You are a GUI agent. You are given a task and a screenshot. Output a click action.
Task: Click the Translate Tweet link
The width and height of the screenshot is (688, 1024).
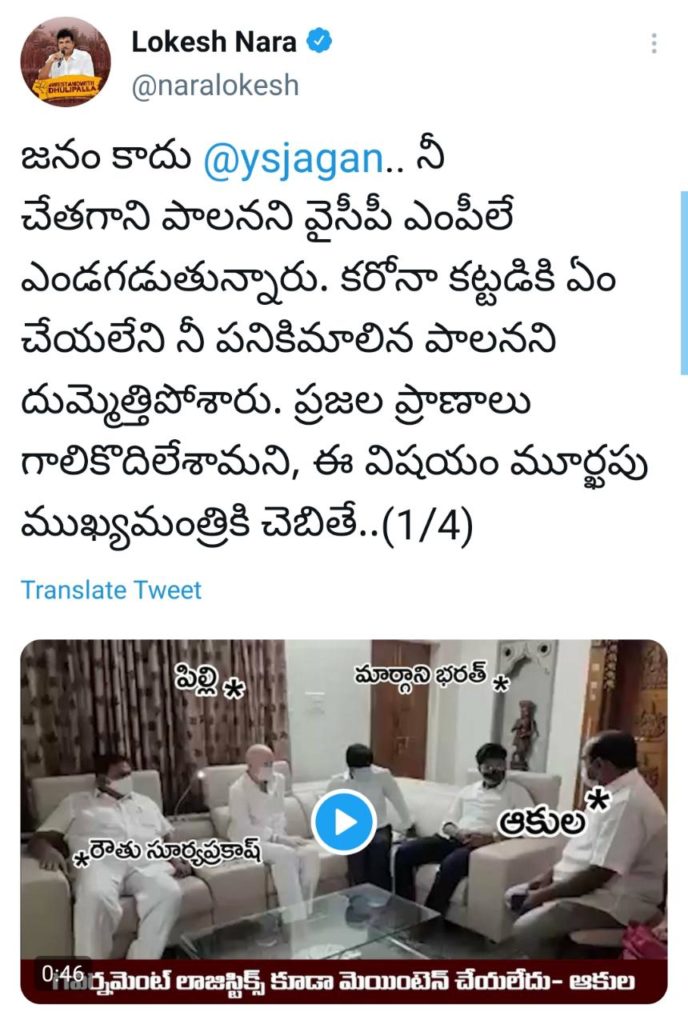[111, 590]
